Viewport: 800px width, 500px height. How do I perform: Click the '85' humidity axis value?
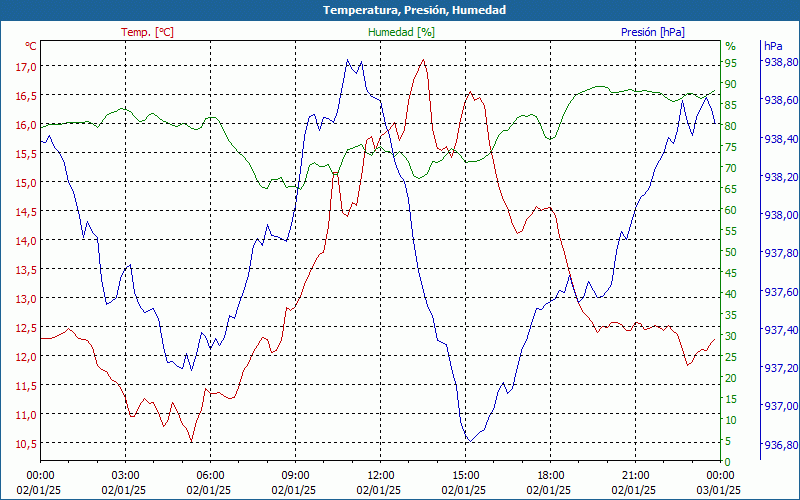coord(731,105)
